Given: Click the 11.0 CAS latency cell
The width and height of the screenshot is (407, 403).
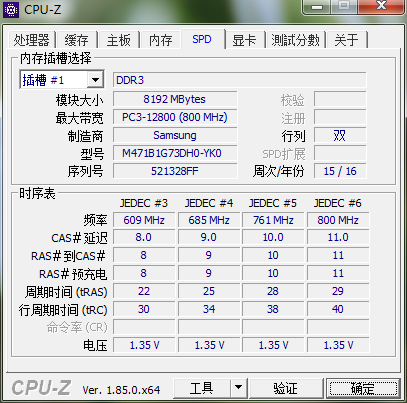Looking at the screenshot, I should (338, 237).
